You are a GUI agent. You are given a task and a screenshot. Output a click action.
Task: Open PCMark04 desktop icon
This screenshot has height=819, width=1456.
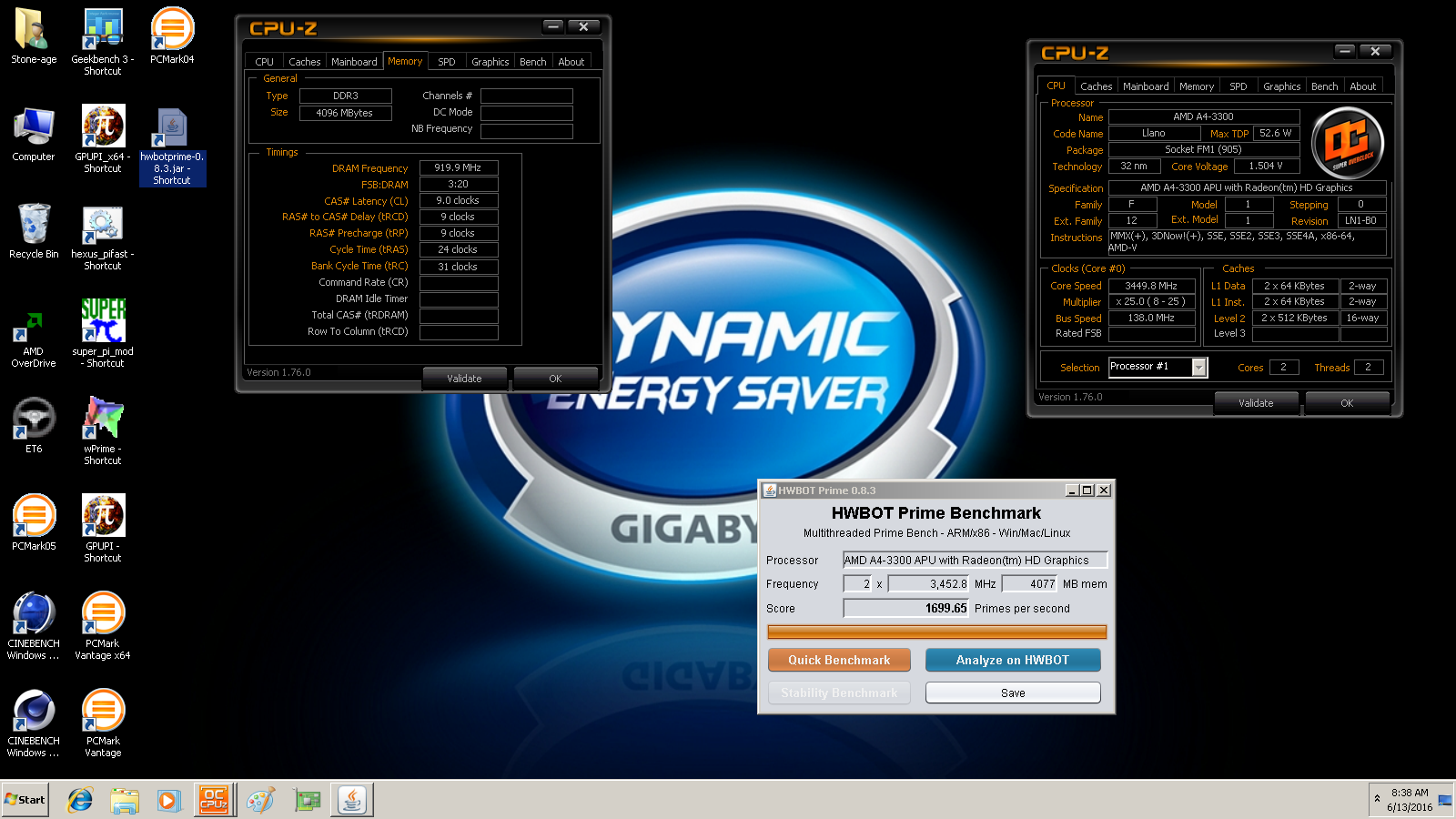click(172, 36)
